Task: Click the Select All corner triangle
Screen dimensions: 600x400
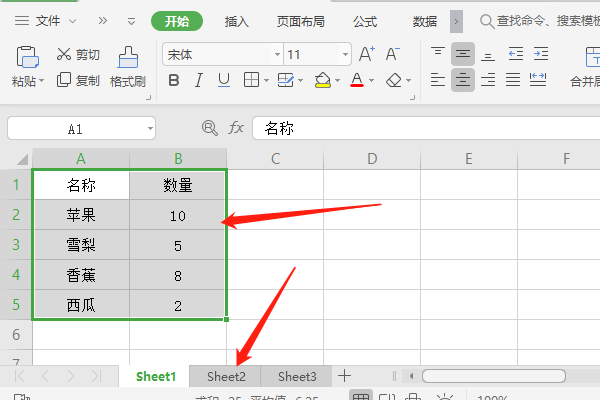Action: (22, 158)
